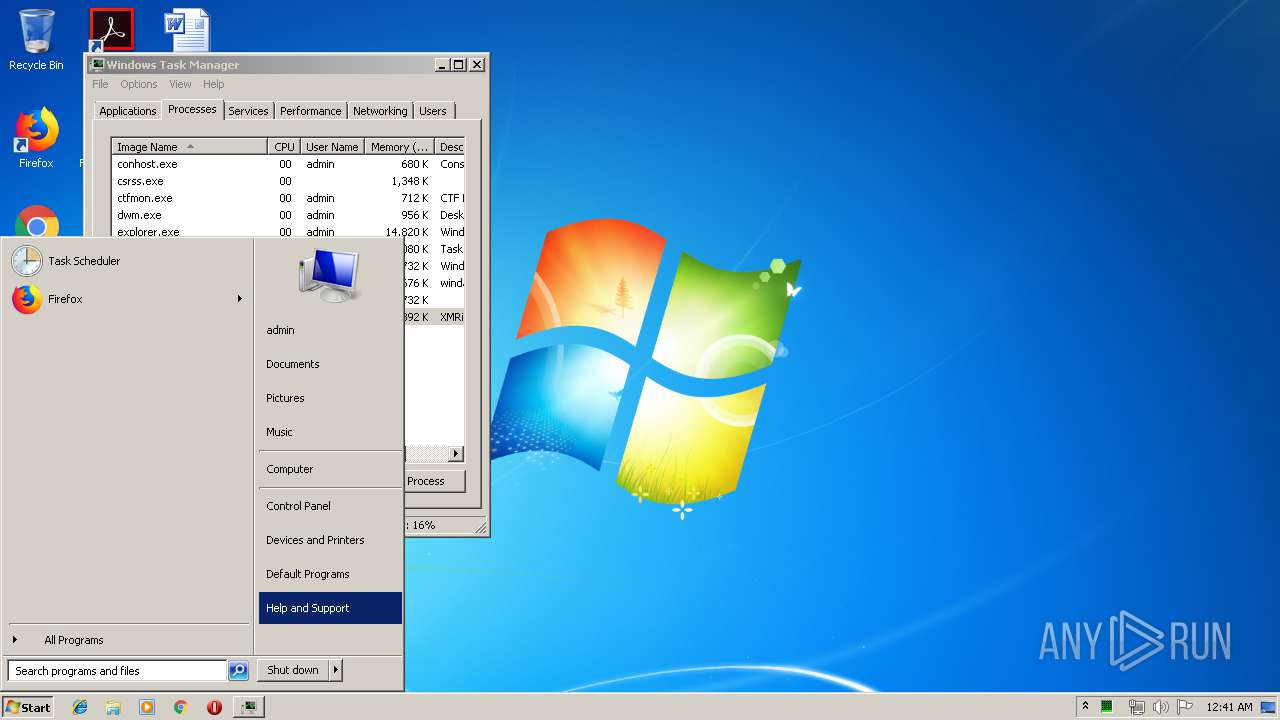Open Google Chrome desktop shortcut

tap(37, 224)
